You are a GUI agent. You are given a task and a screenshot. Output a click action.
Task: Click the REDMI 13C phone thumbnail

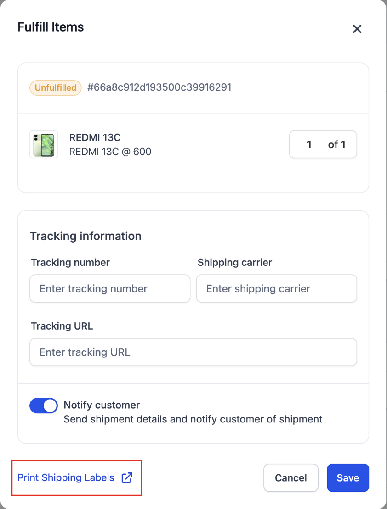point(43,144)
